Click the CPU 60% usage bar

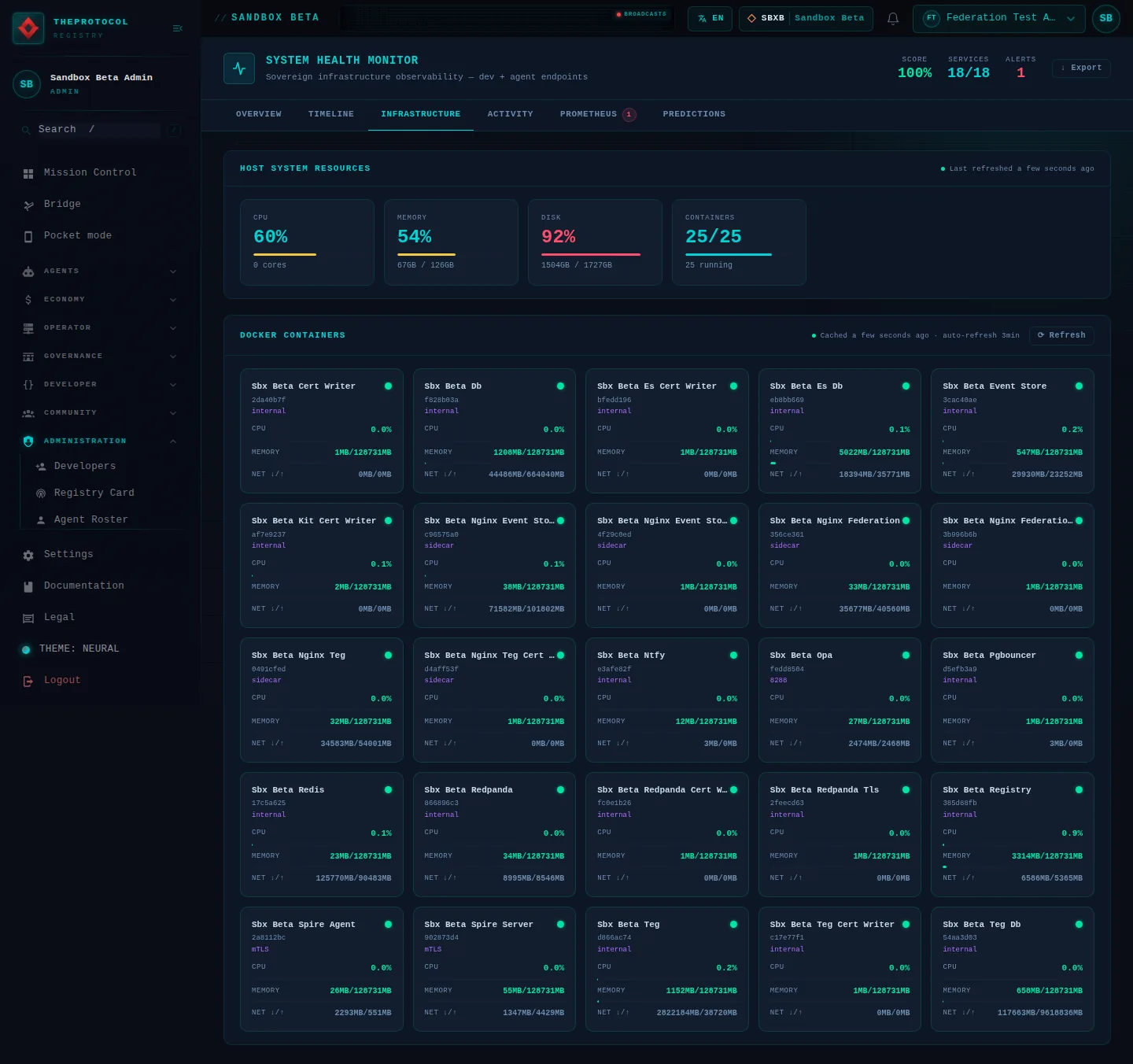tap(285, 254)
